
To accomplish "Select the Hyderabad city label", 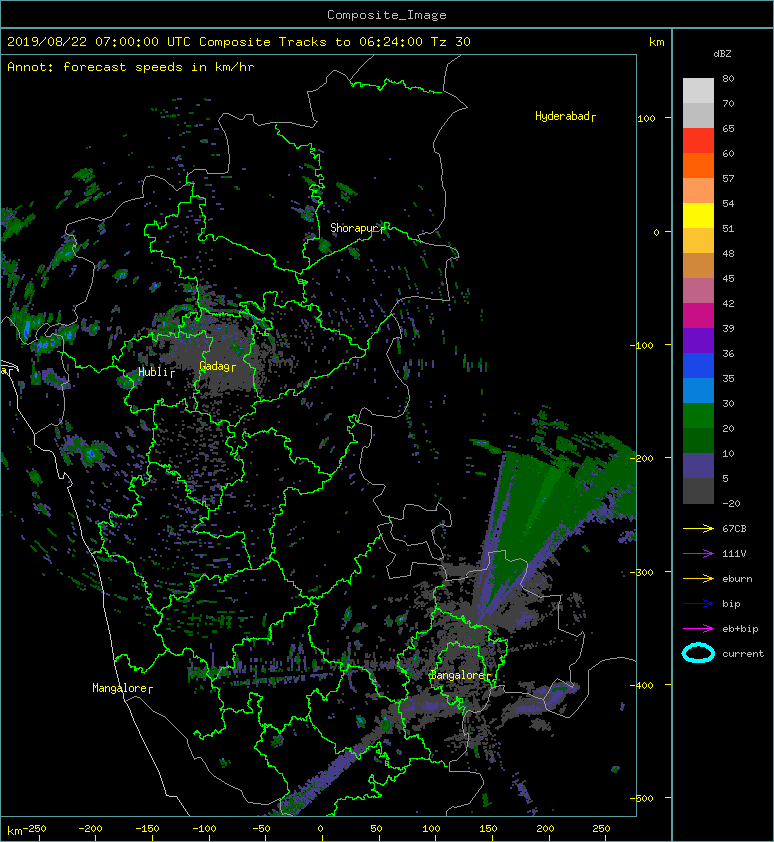I will point(565,116).
